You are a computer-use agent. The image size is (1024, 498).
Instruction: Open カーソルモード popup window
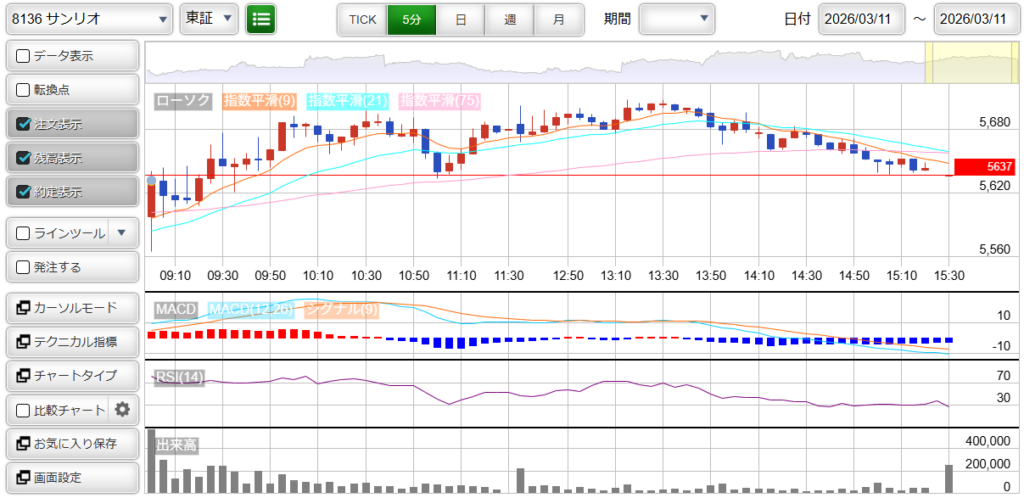(70, 307)
